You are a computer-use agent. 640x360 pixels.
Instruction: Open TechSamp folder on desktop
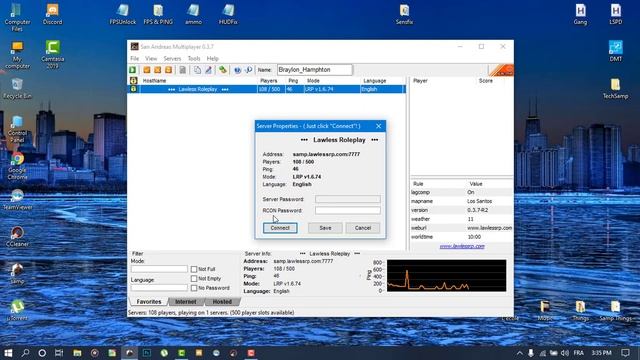point(616,89)
